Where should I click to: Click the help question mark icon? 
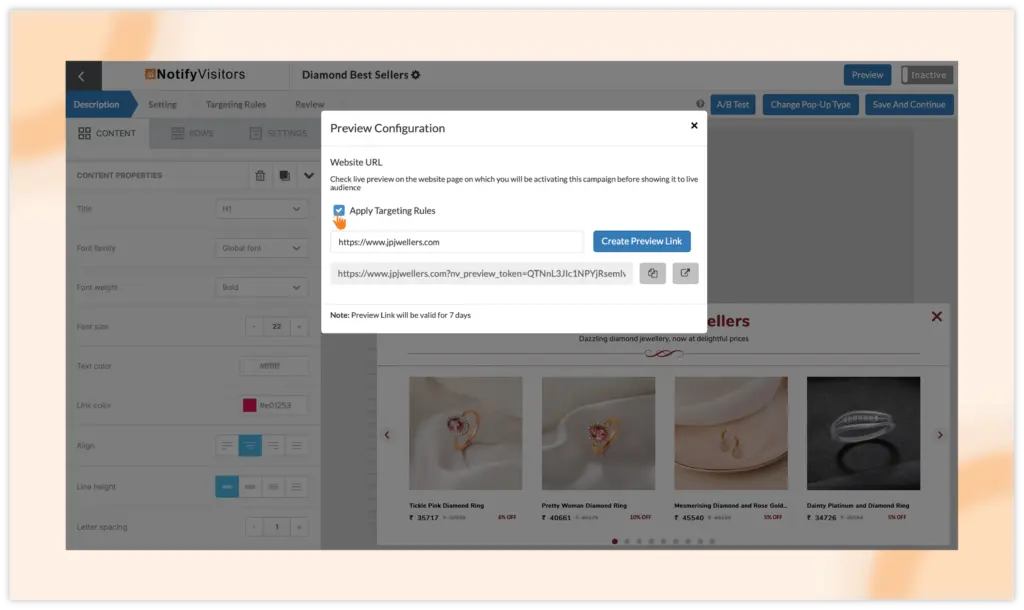pos(700,104)
